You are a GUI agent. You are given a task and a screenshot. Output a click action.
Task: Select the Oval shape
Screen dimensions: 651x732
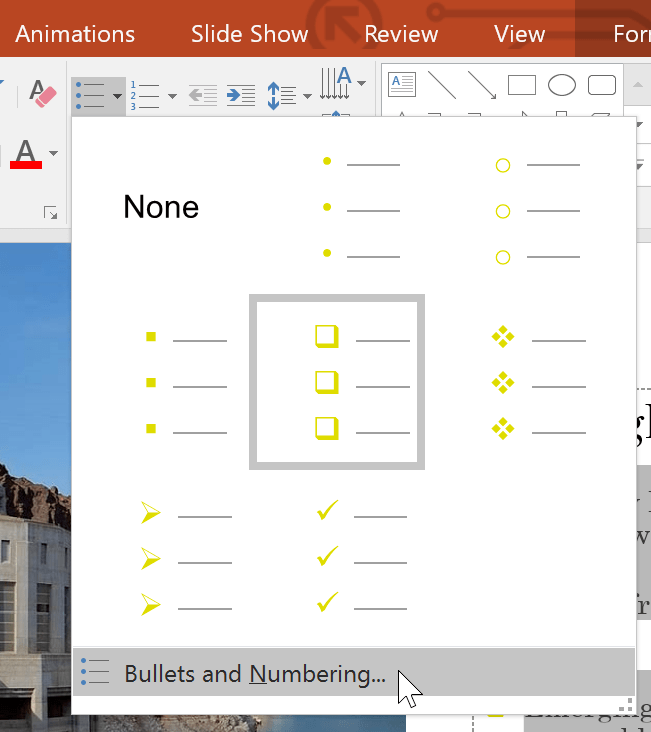pos(562,85)
